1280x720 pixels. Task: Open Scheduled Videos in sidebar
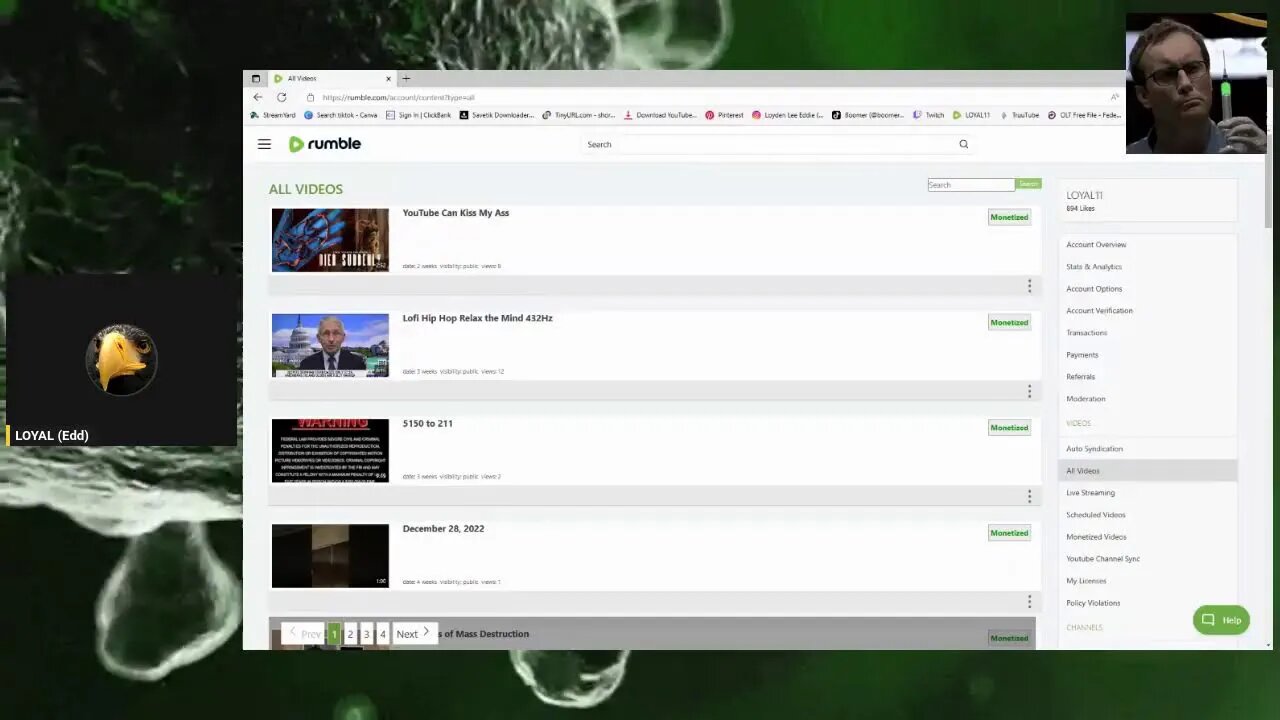(x=1096, y=514)
